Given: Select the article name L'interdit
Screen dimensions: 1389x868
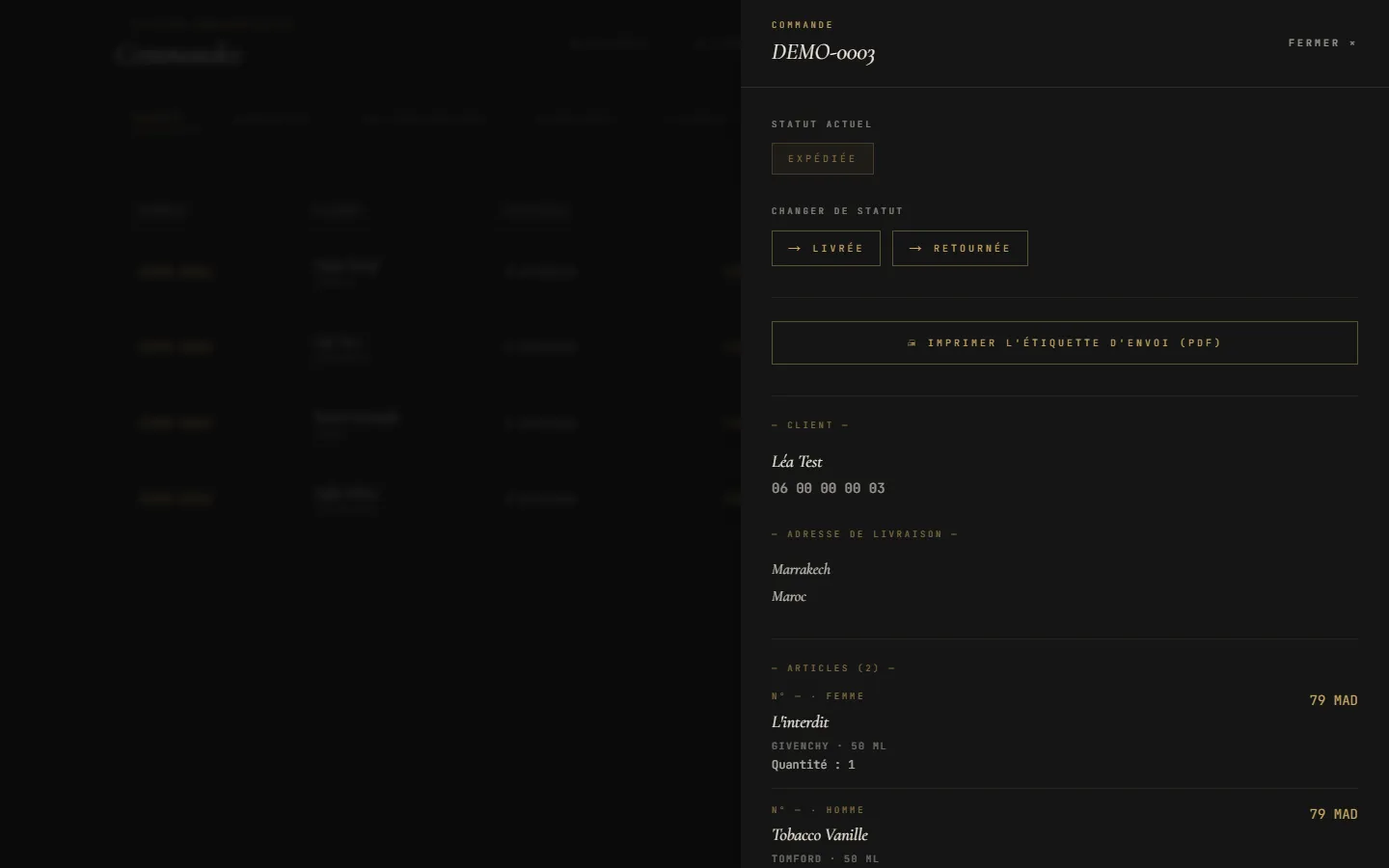Looking at the screenshot, I should [x=800, y=722].
